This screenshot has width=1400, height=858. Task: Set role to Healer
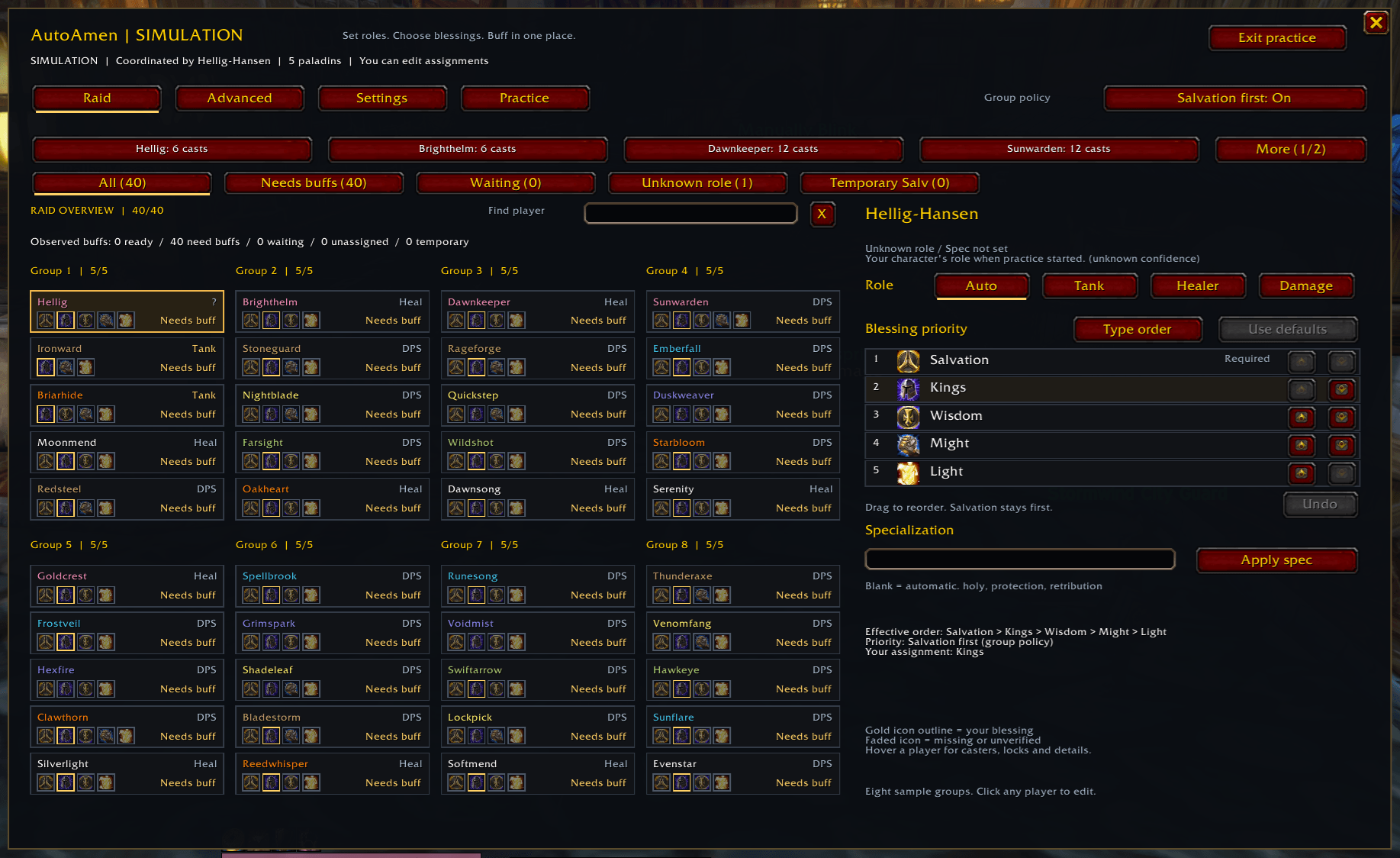click(1198, 286)
